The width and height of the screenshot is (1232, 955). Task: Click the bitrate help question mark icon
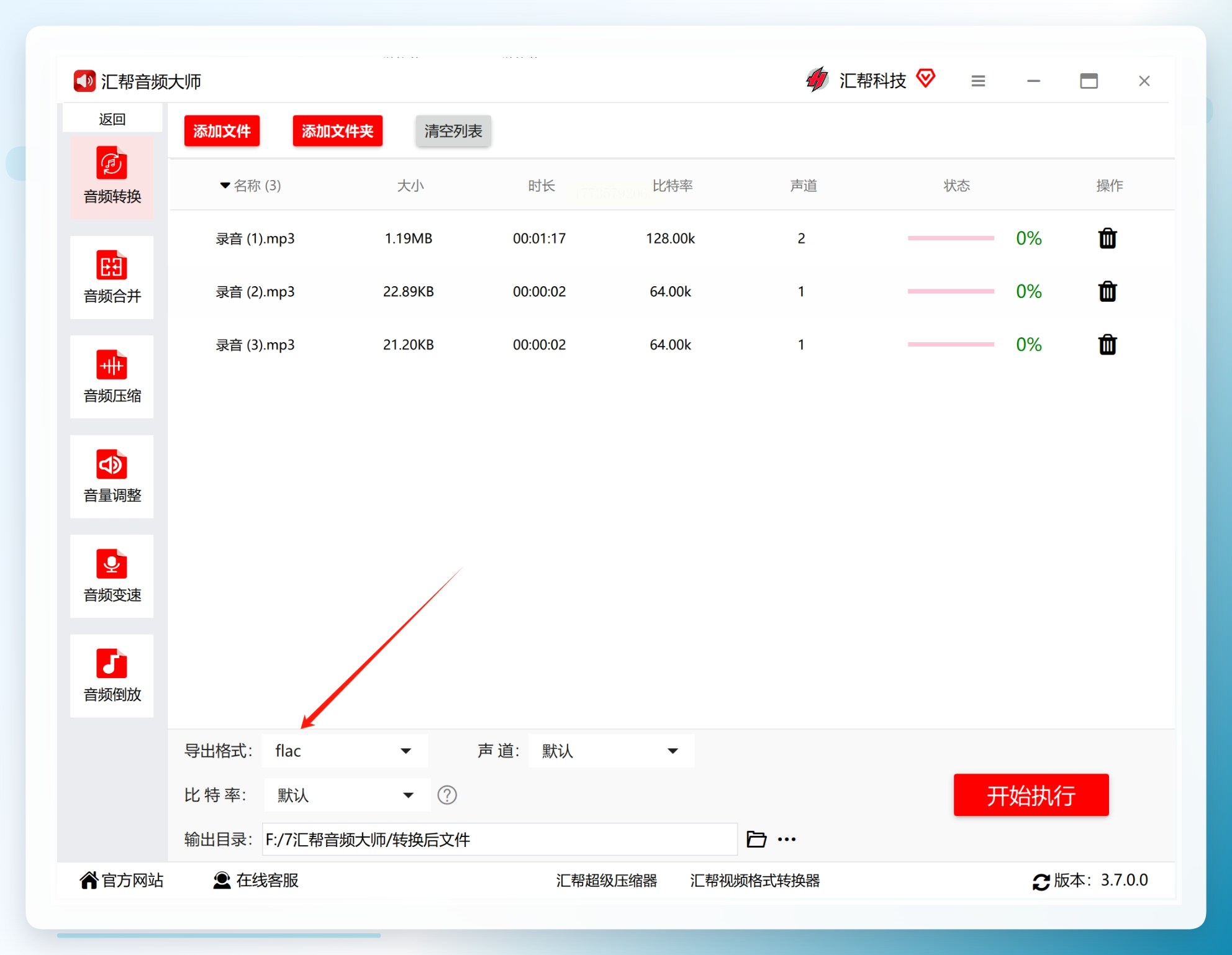(x=447, y=795)
